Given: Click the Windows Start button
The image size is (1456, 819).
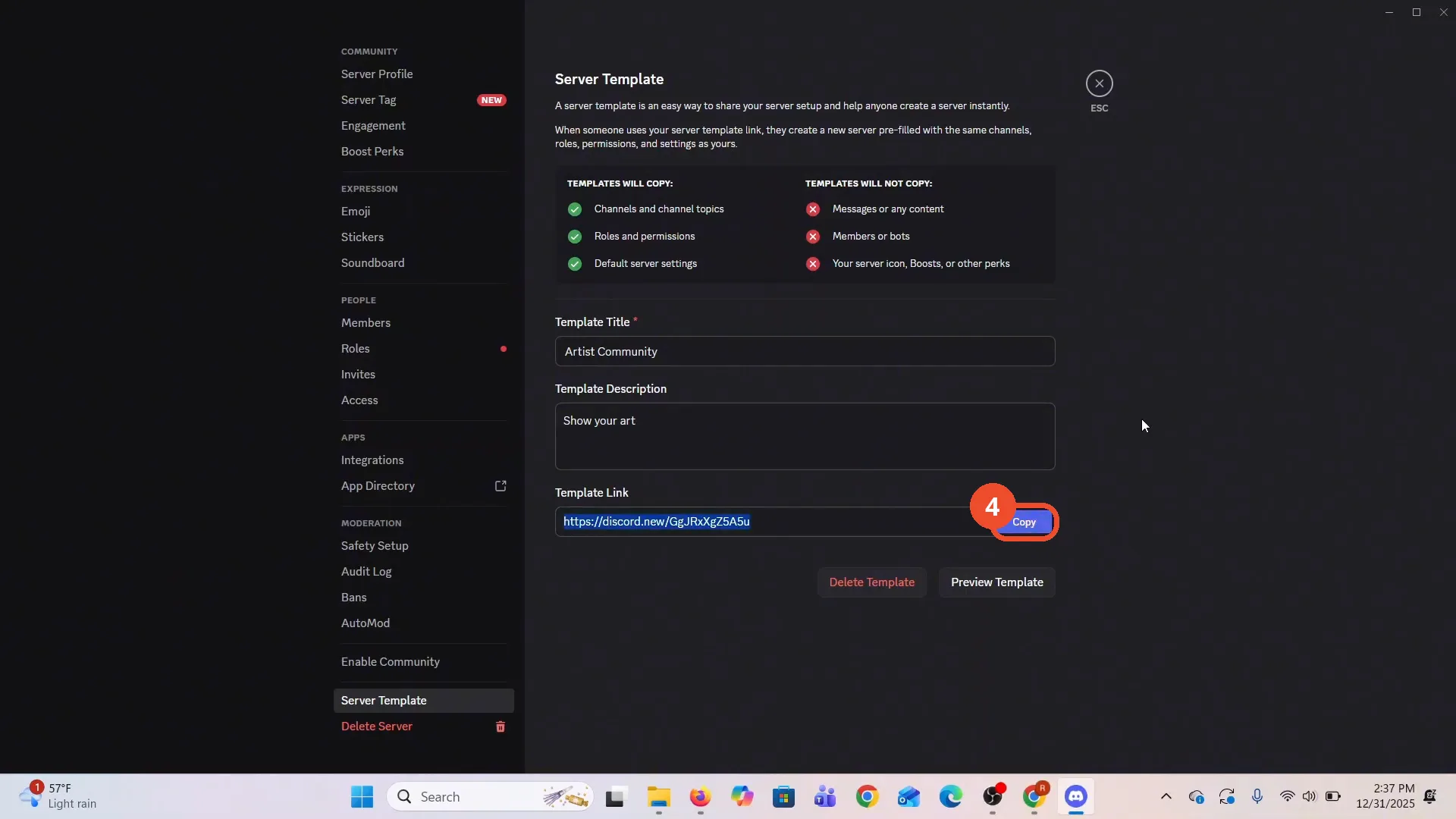Looking at the screenshot, I should [362, 796].
